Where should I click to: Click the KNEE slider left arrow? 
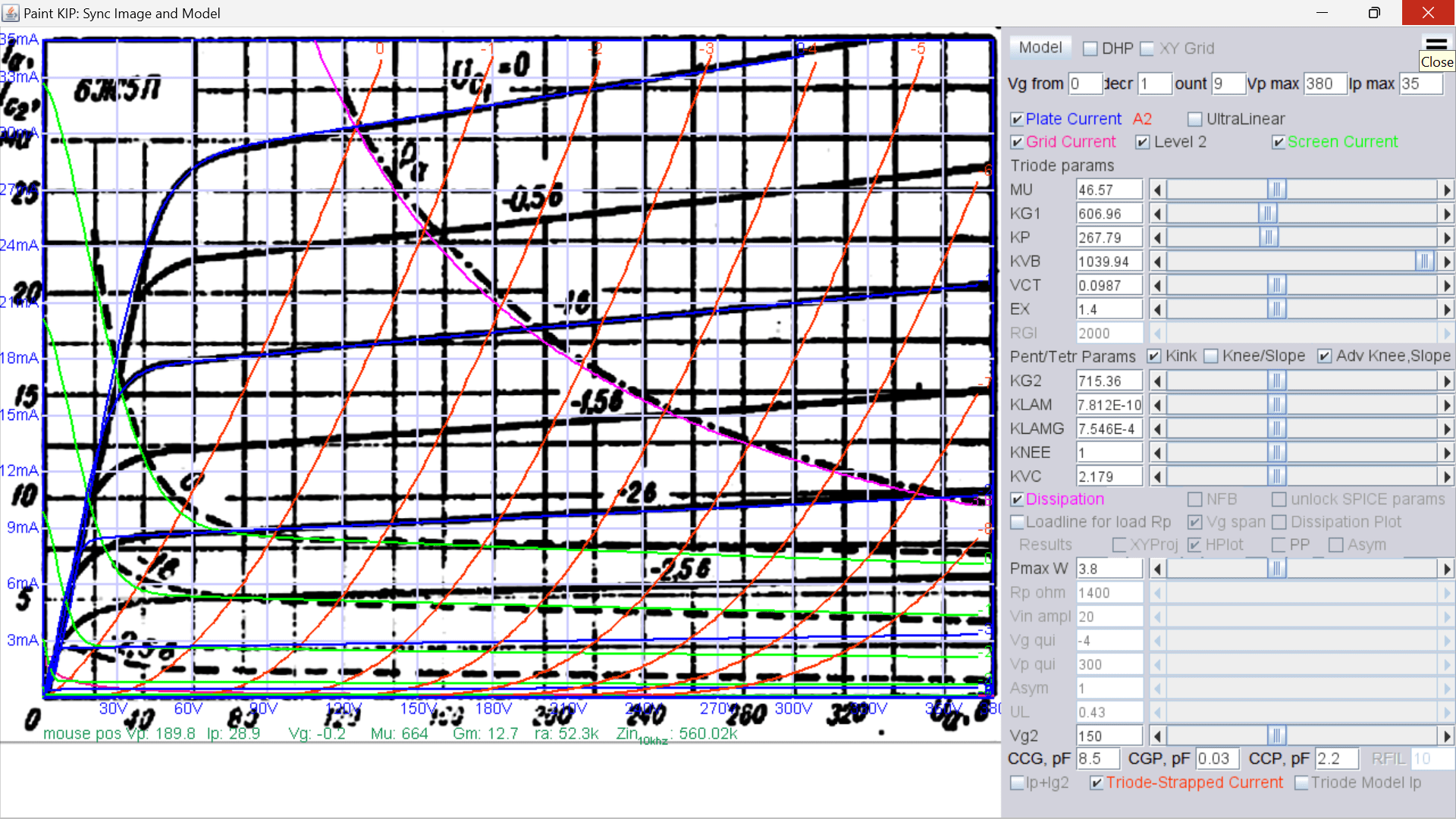point(1157,453)
